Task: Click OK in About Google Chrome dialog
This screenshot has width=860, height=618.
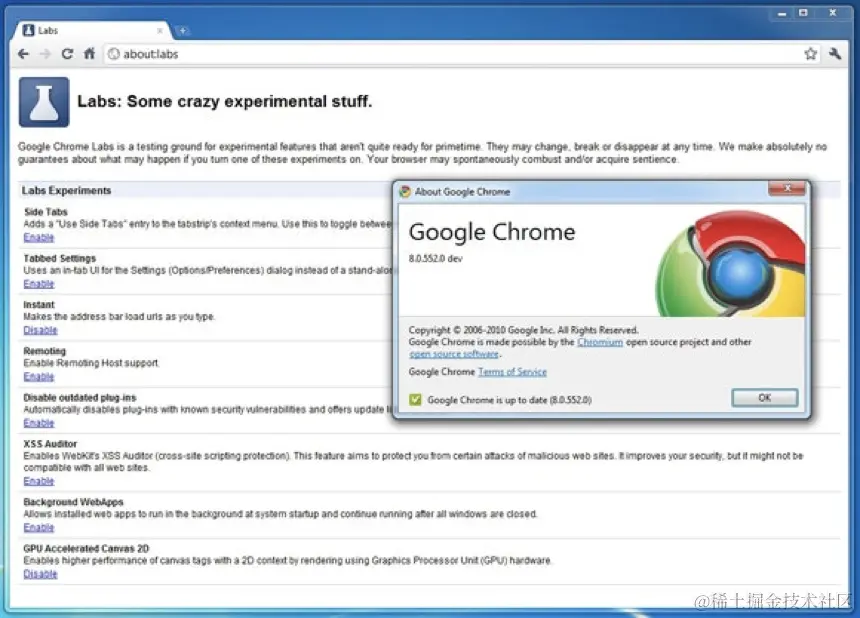Action: click(765, 398)
